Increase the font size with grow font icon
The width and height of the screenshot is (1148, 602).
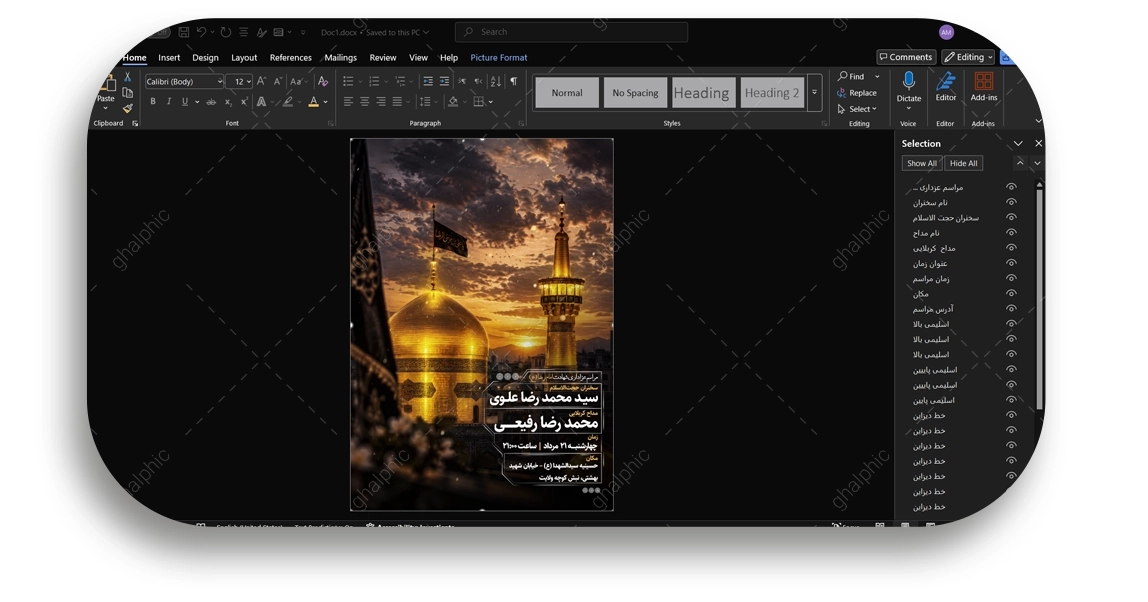[x=261, y=81]
